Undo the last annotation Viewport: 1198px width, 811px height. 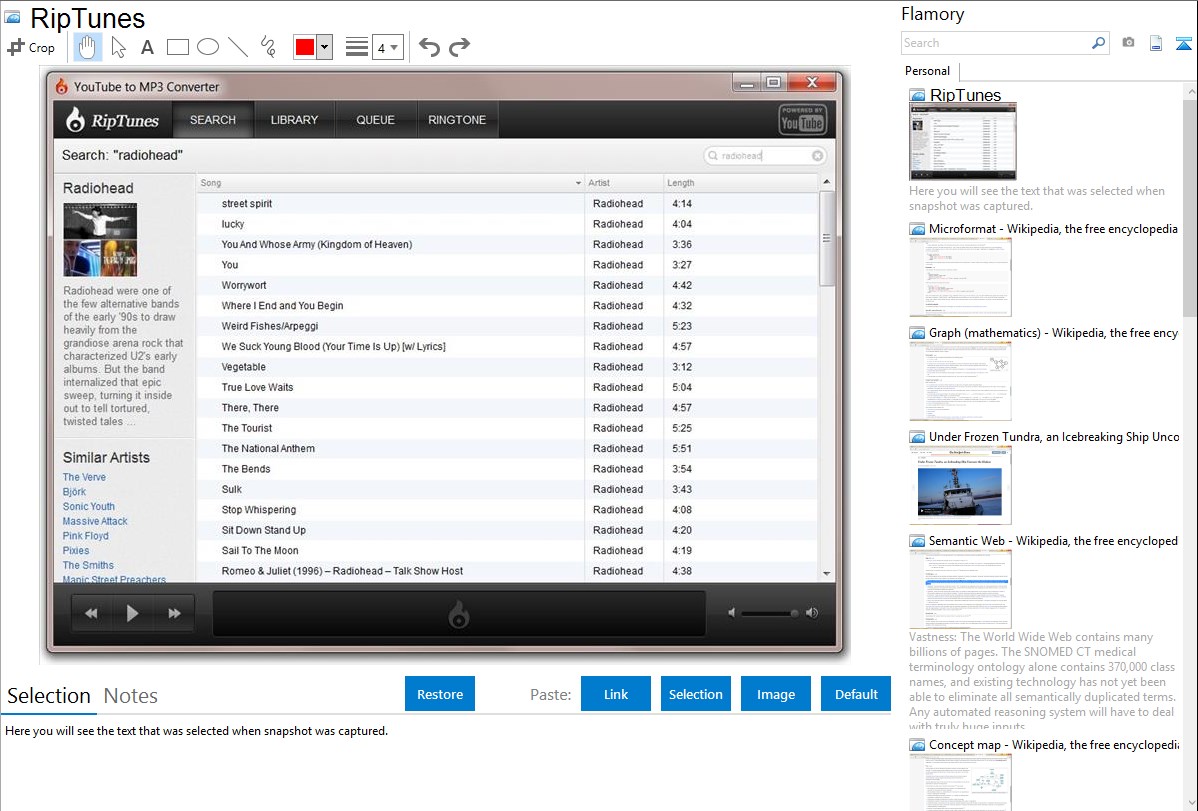point(429,47)
